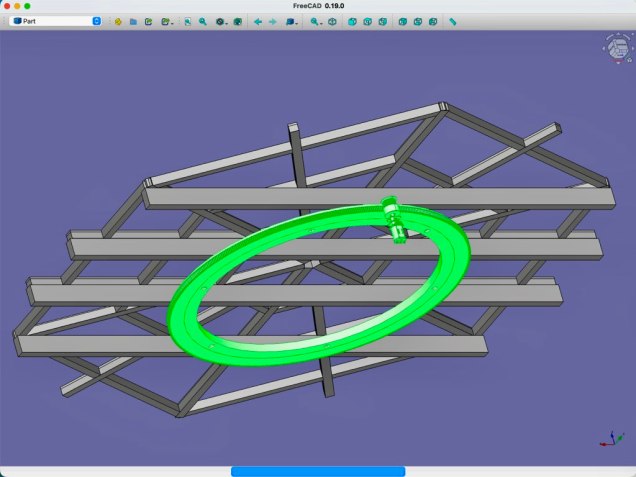This screenshot has height=477, width=636.
Task: Set the isometric view
Action: tap(332, 21)
